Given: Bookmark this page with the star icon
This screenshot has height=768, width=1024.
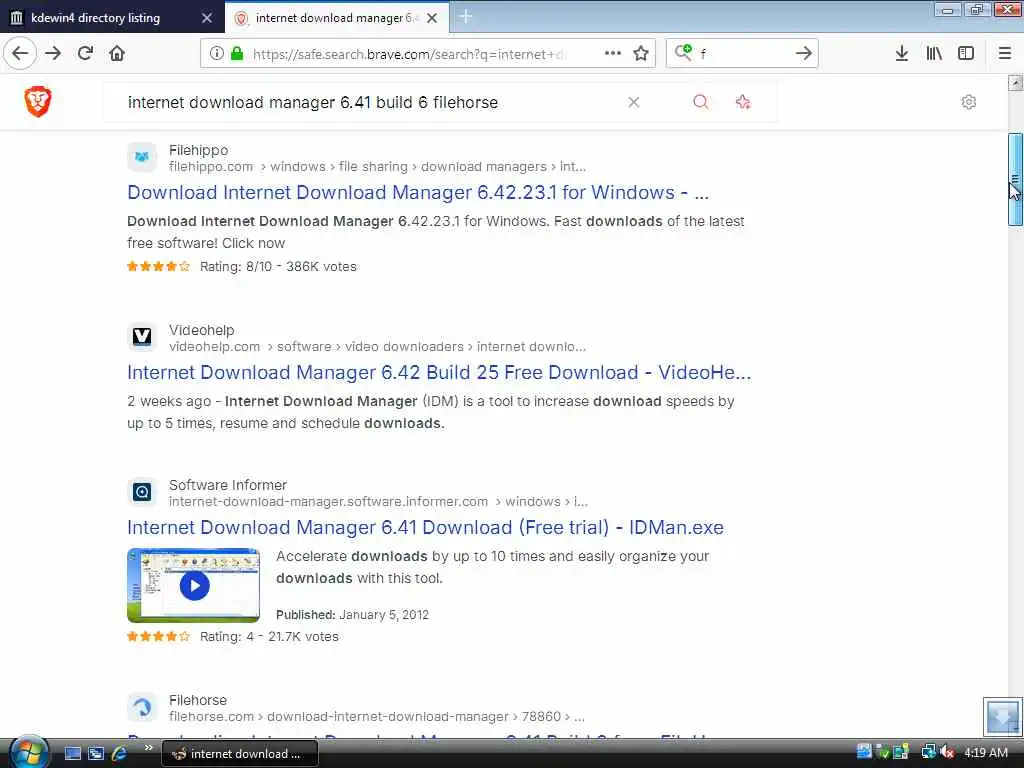Looking at the screenshot, I should coord(641,54).
